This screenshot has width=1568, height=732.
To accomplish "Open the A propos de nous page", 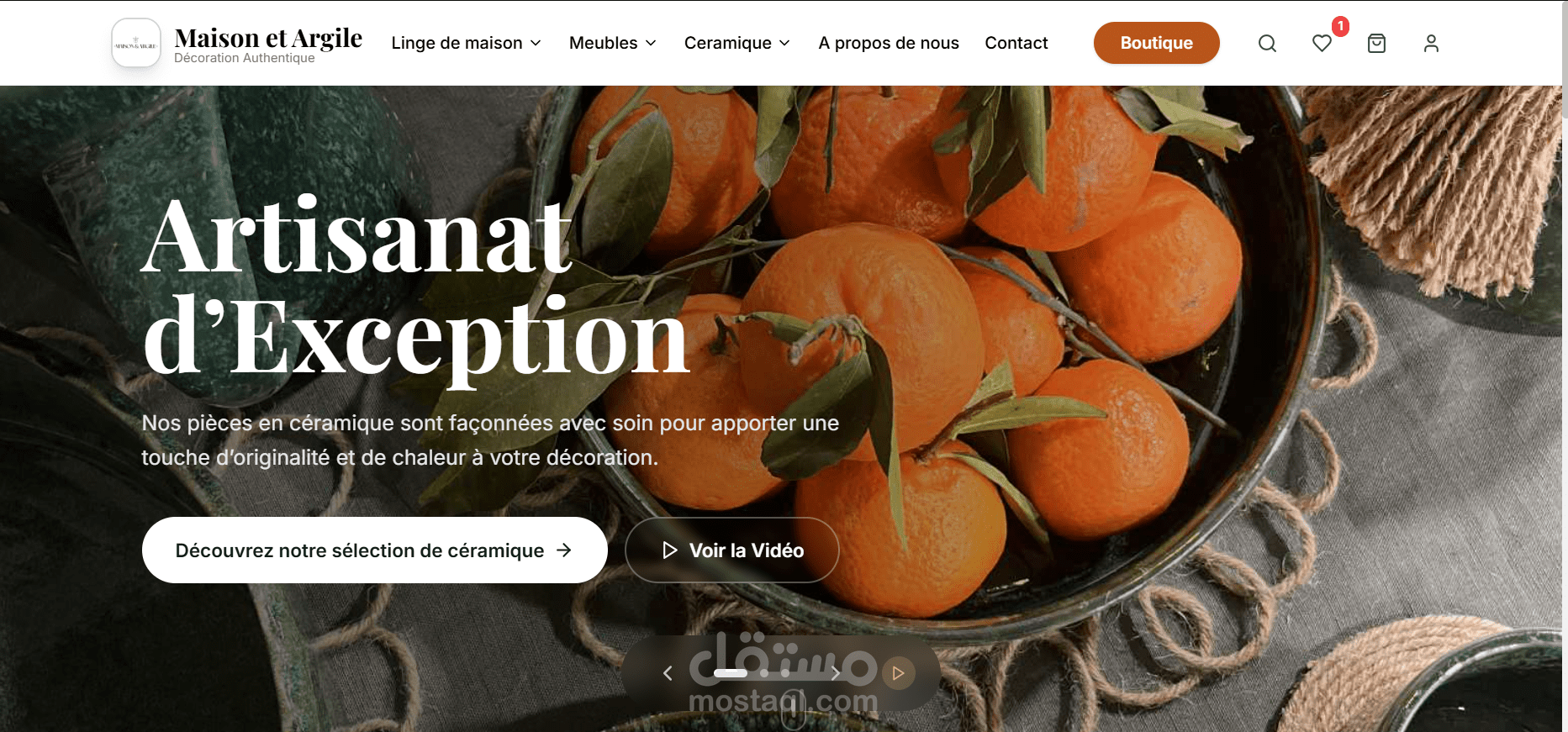I will click(x=889, y=43).
